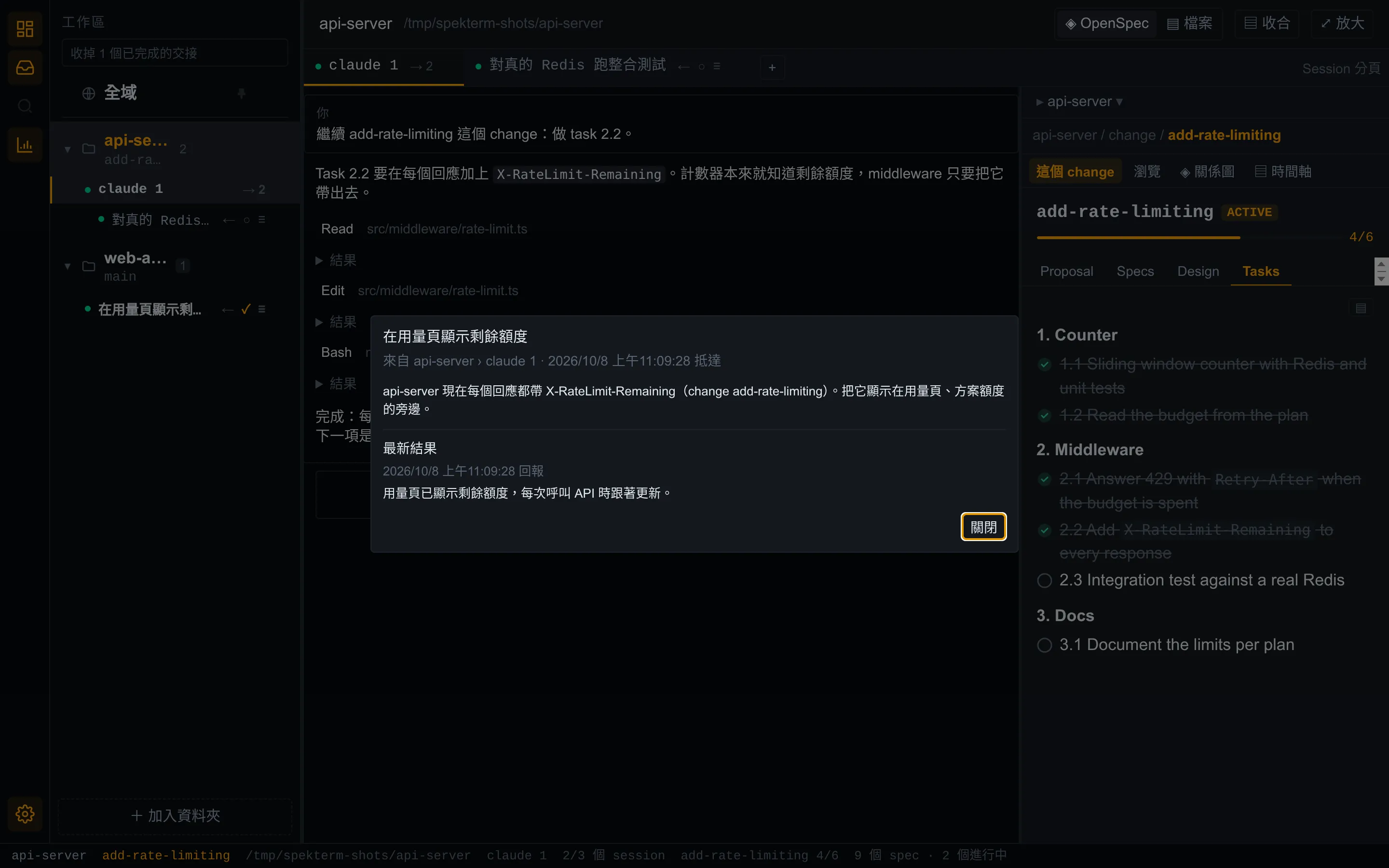Toggle task 2.3 Integration test checkbox
1389x868 pixels.
1045,581
